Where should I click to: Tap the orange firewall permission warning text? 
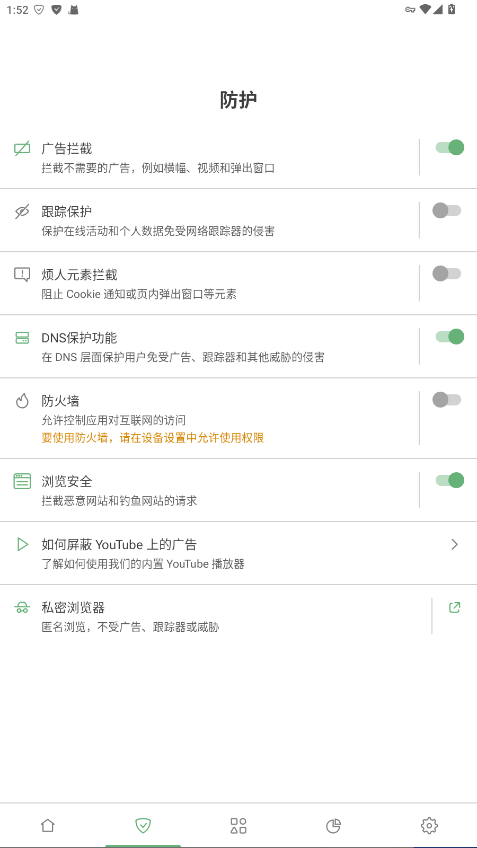[153, 438]
